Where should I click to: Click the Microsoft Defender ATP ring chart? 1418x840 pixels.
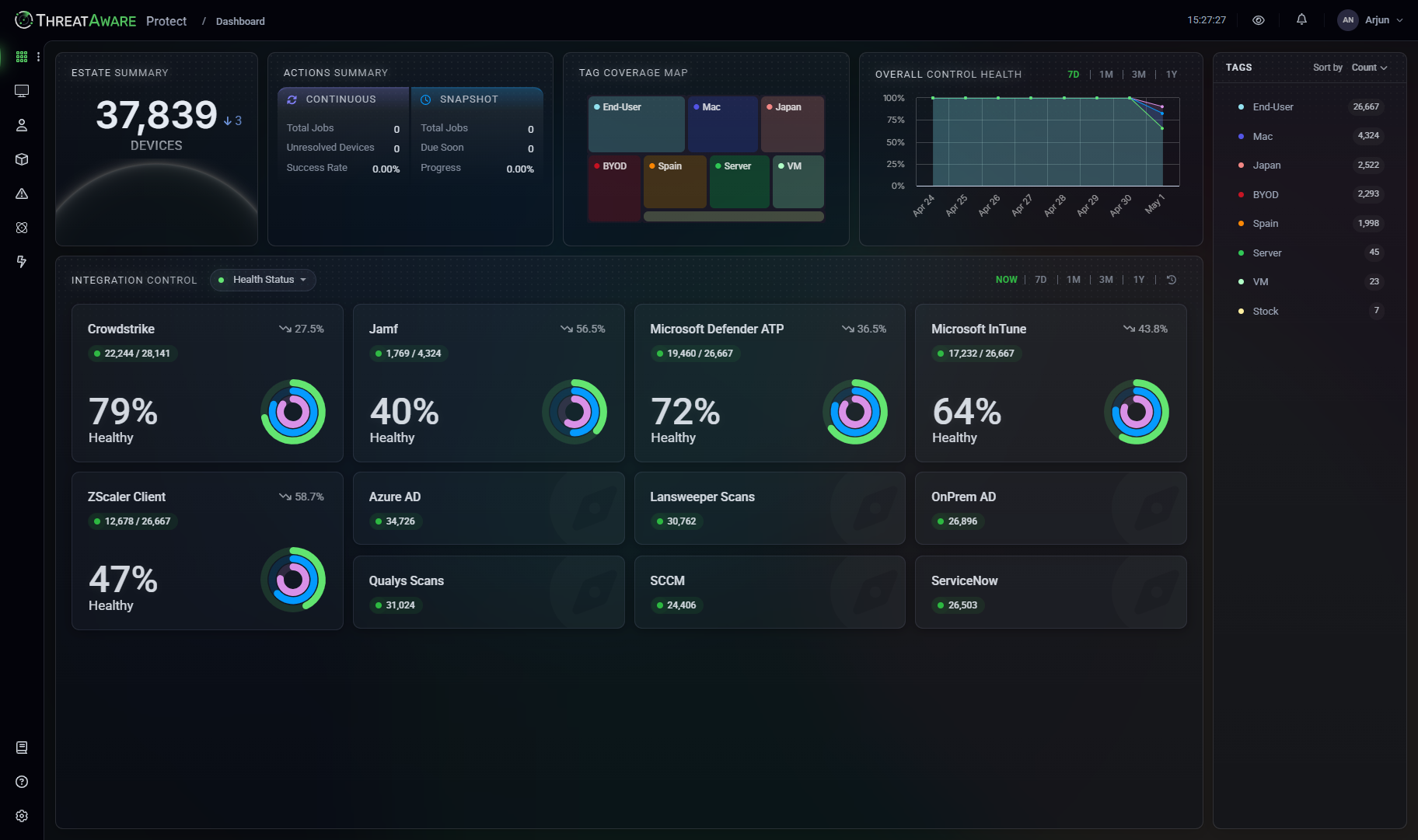click(855, 412)
